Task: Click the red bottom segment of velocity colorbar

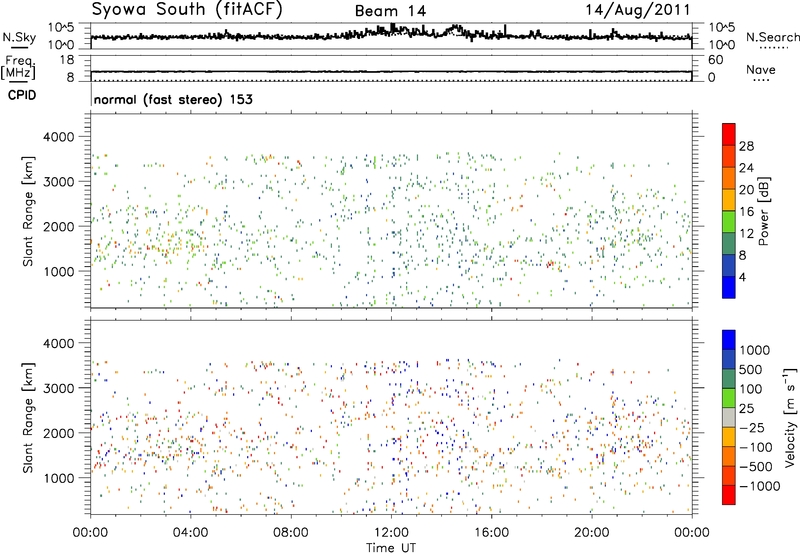Action: [729, 495]
